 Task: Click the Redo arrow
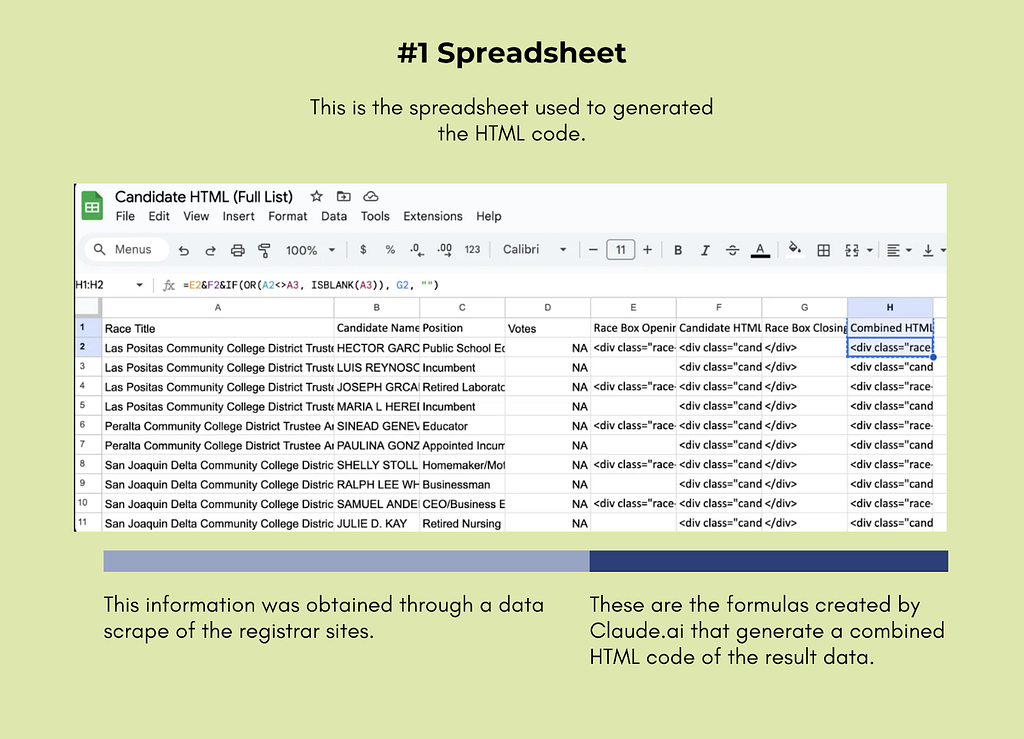click(x=210, y=250)
